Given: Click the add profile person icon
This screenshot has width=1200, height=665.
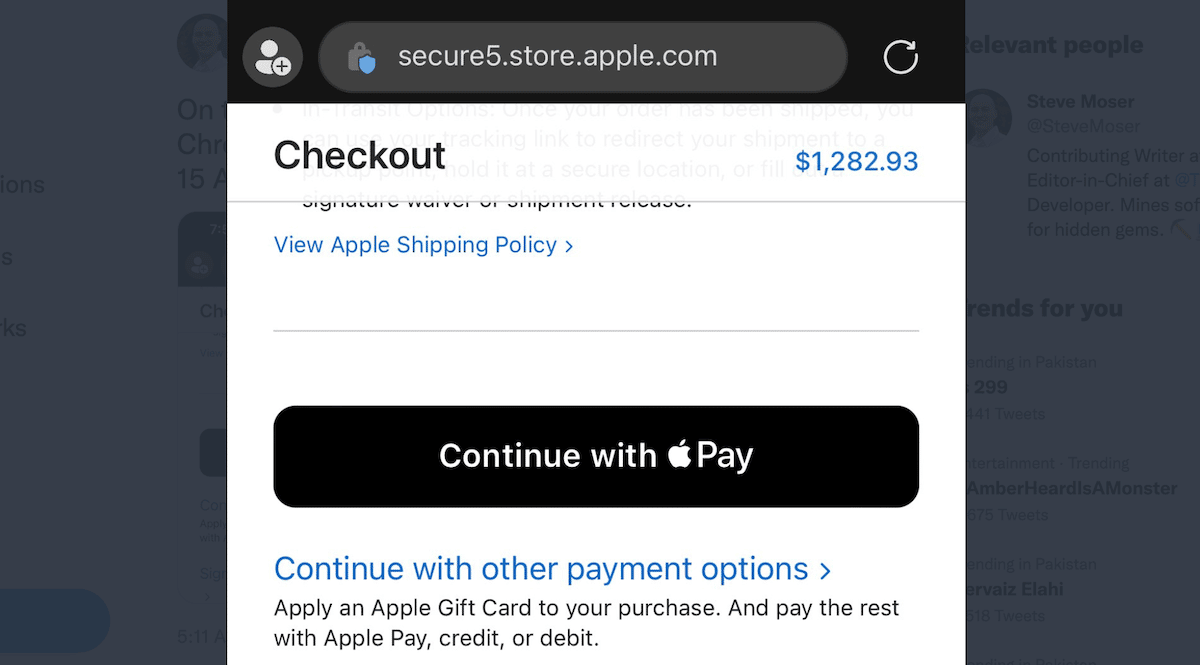Looking at the screenshot, I should [272, 57].
